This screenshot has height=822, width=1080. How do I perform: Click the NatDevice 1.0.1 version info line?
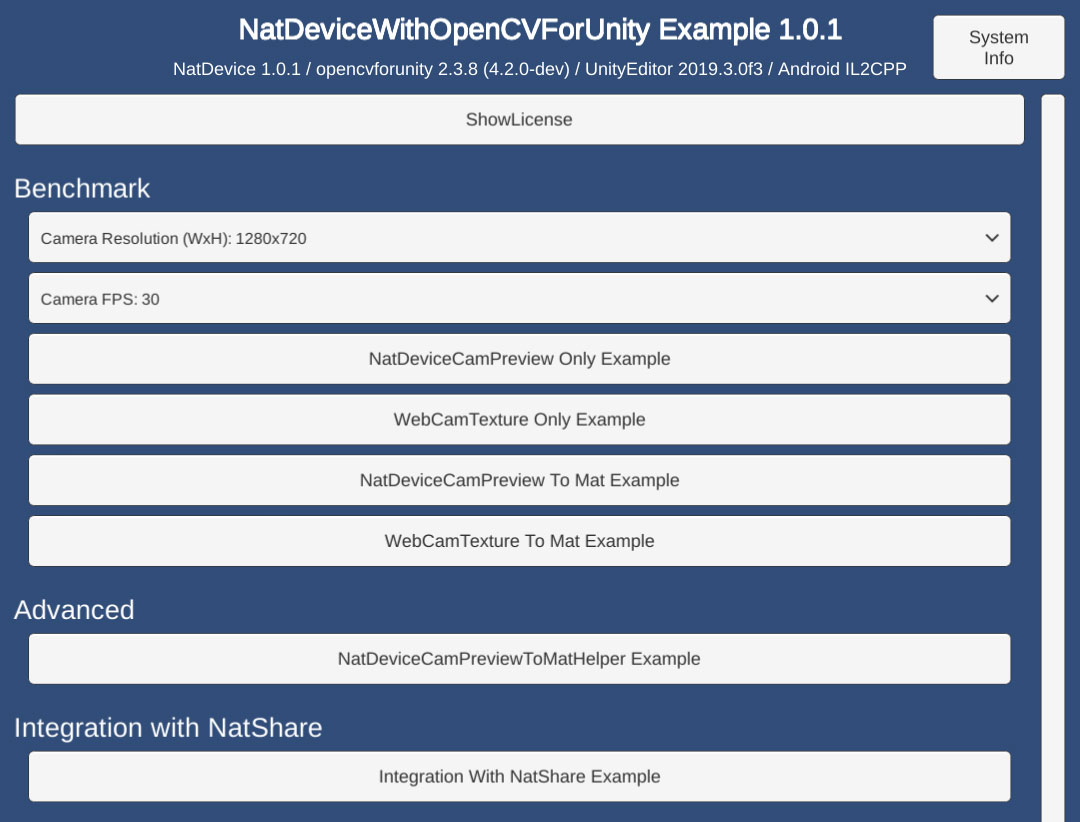(x=539, y=69)
